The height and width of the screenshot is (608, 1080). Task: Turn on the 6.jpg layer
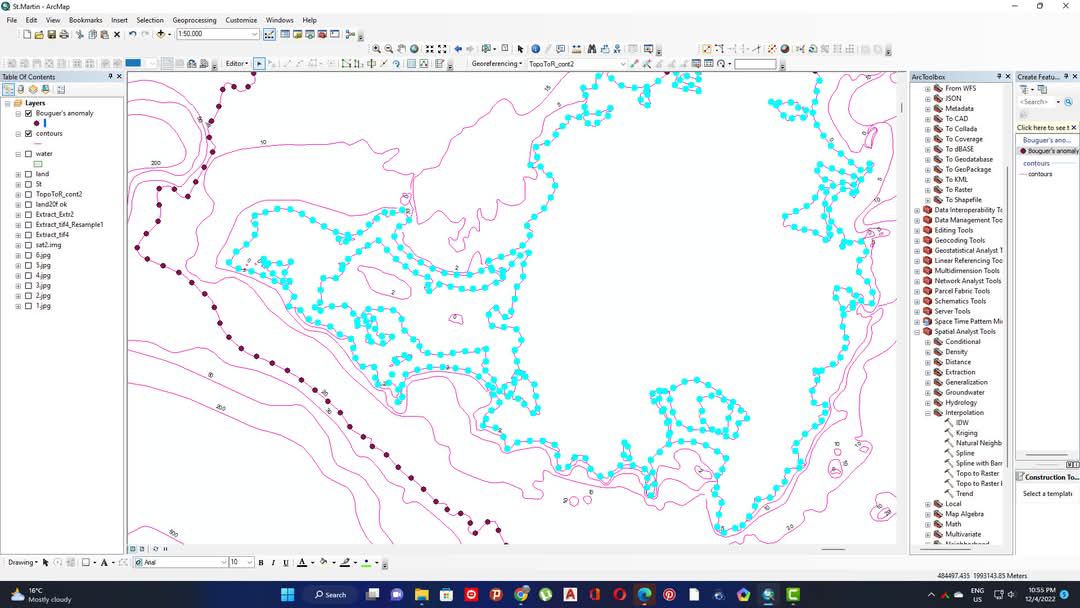pos(28,255)
